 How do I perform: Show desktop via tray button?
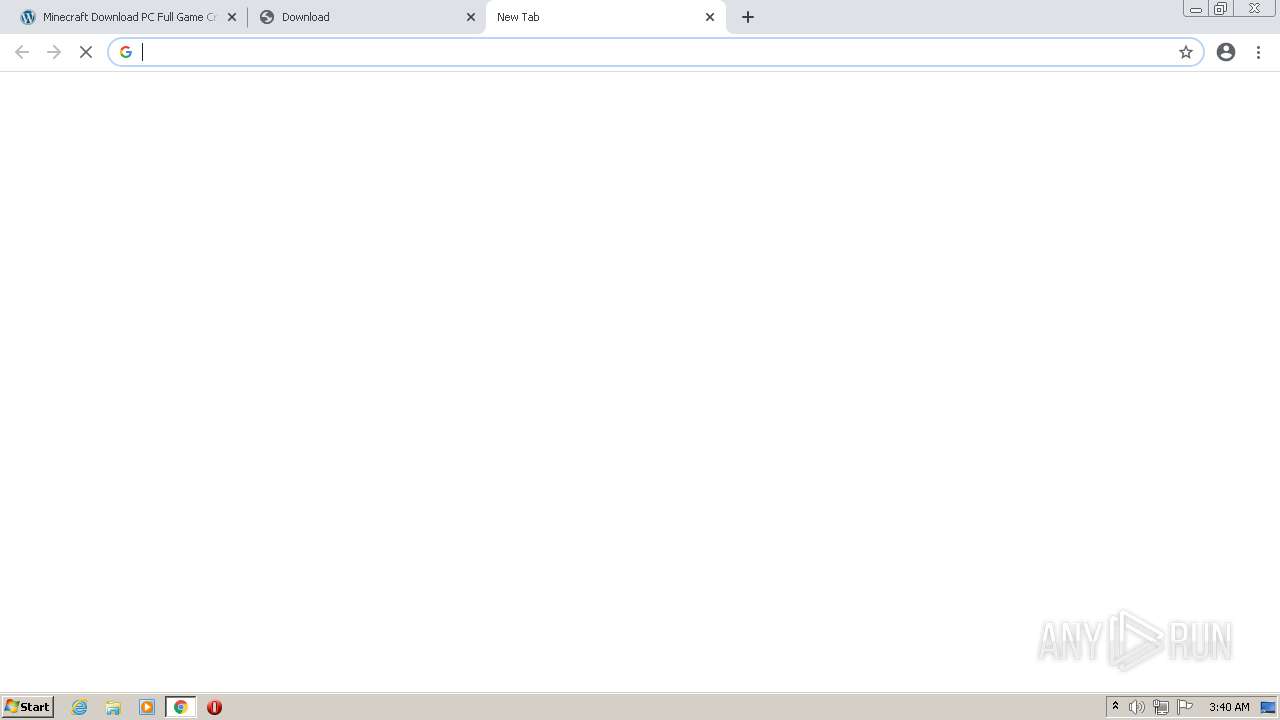click(x=1268, y=707)
